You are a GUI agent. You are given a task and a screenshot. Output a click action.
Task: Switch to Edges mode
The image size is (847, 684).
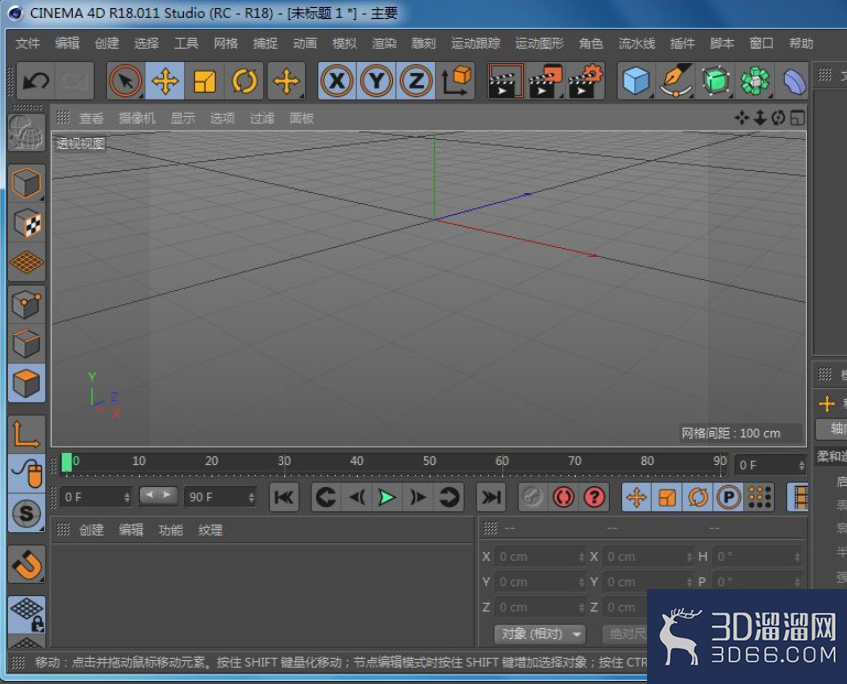(26, 344)
